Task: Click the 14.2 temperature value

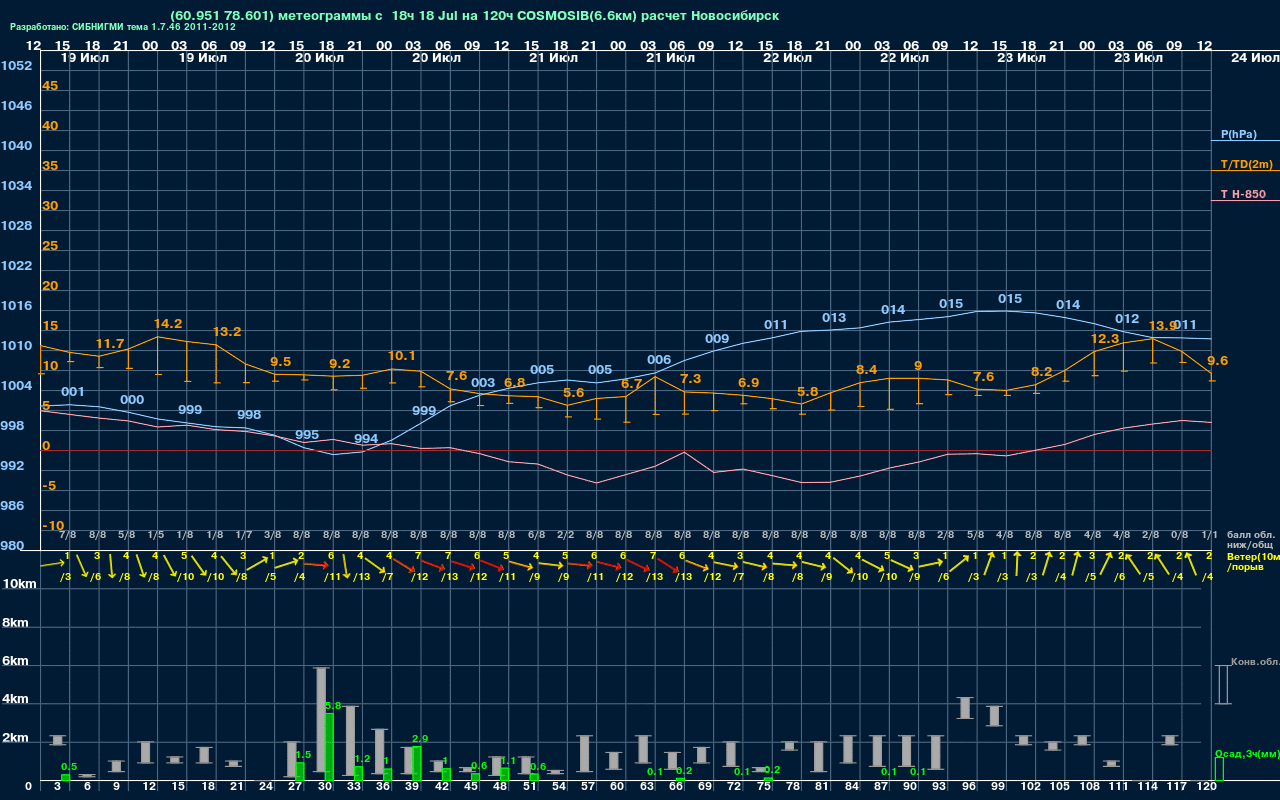Action: pyautogui.click(x=168, y=324)
